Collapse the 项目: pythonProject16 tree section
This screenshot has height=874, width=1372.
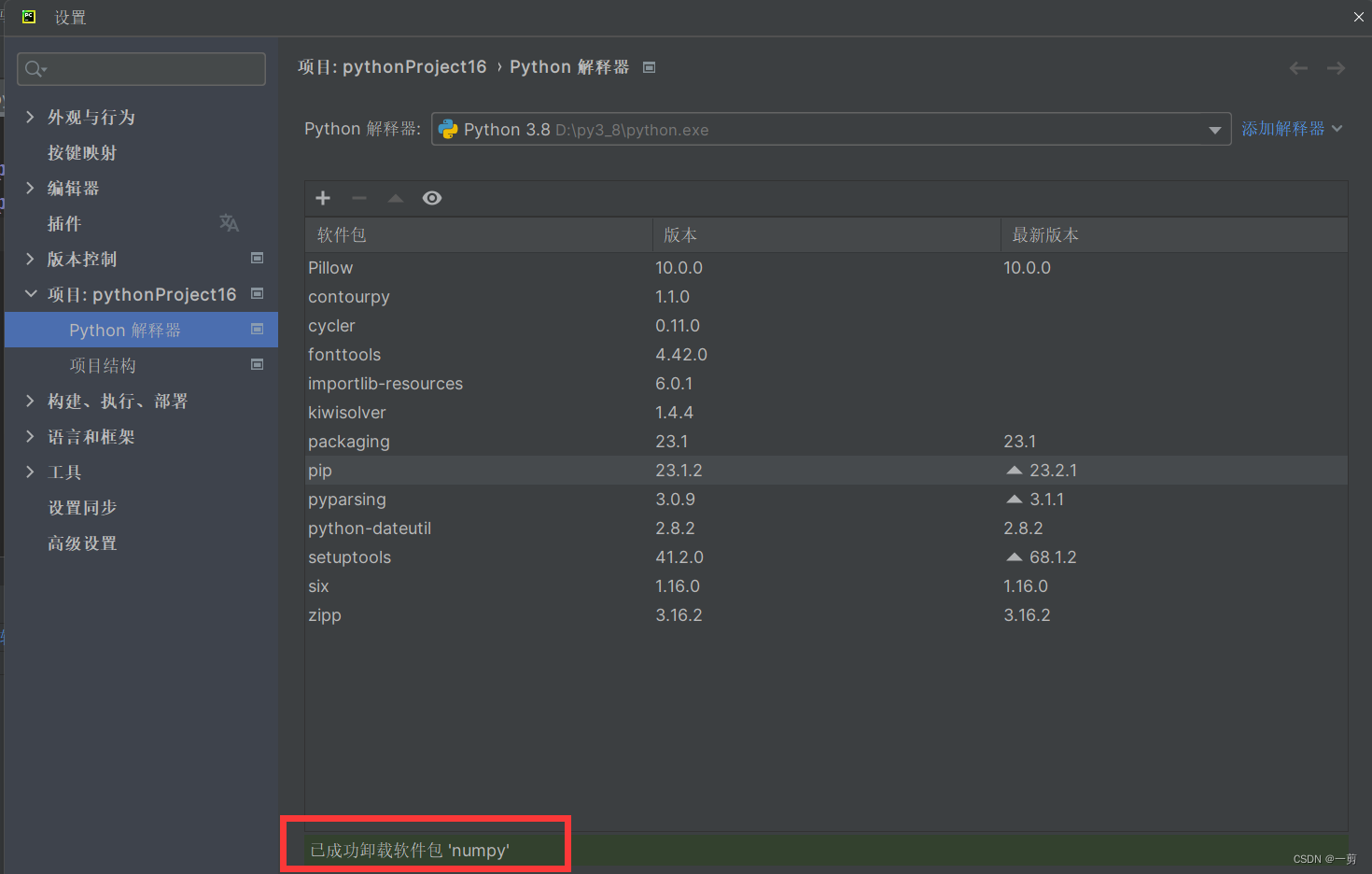pyautogui.click(x=29, y=294)
